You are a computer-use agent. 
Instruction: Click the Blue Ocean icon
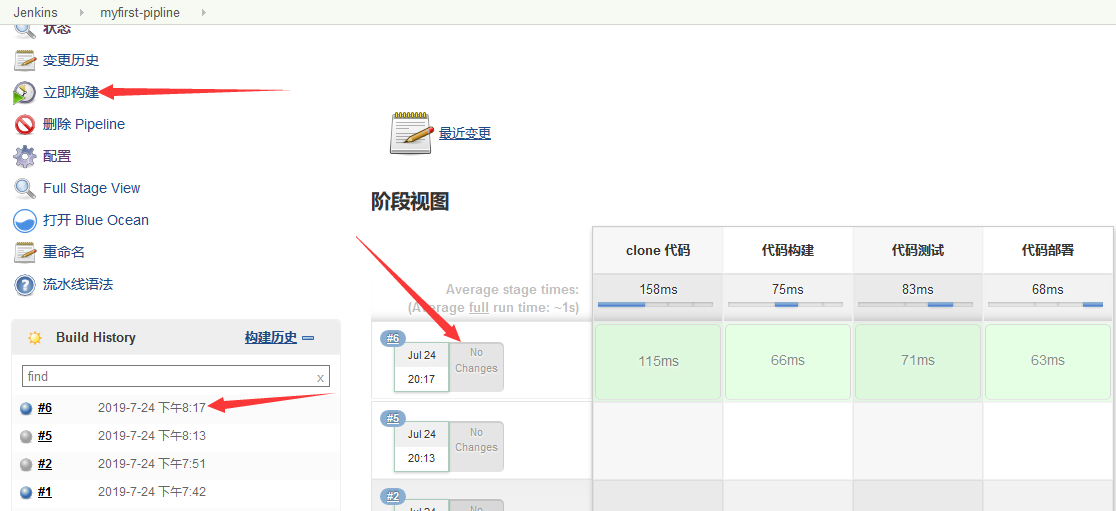click(25, 221)
